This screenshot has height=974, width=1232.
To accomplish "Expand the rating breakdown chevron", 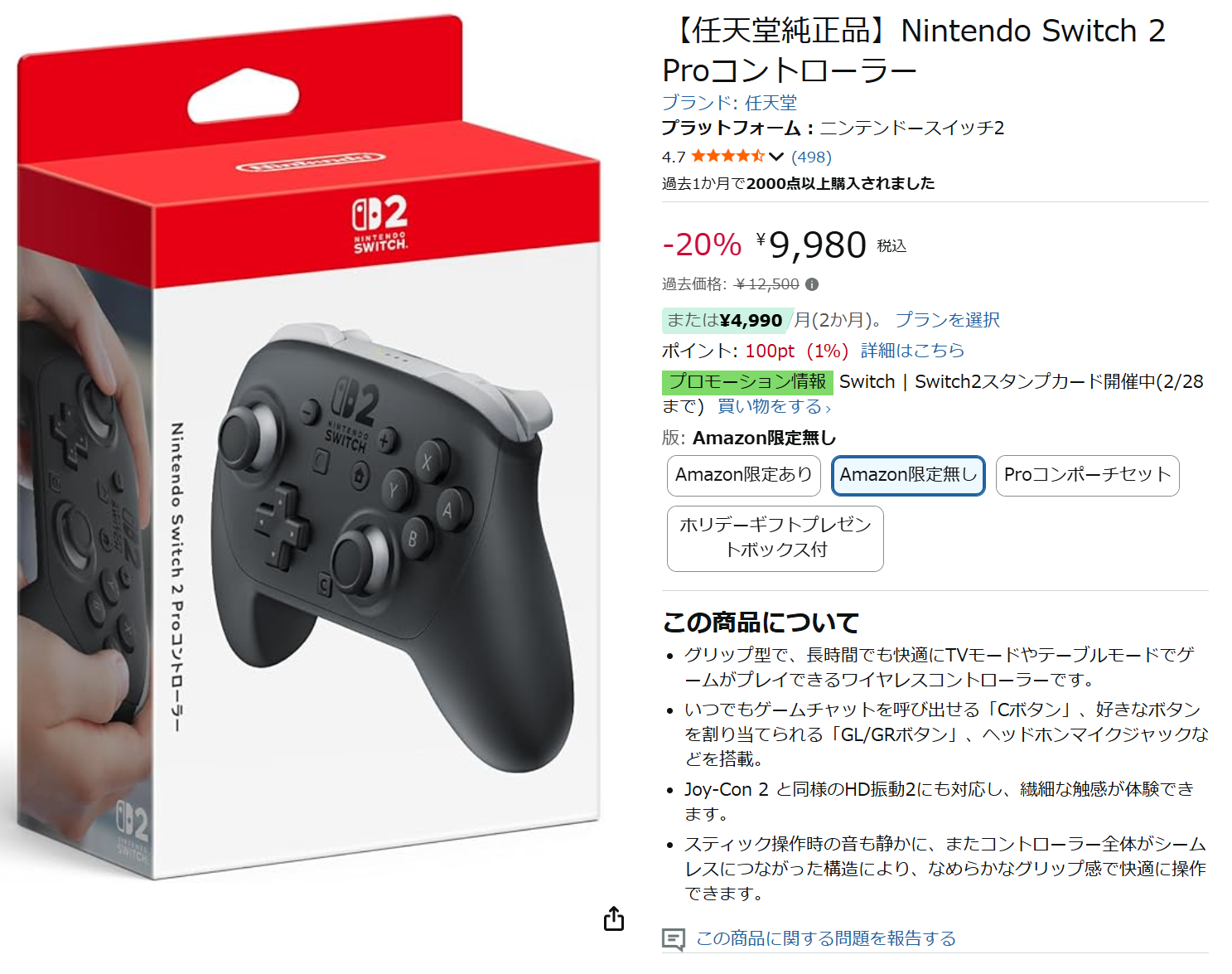I will coord(776,156).
